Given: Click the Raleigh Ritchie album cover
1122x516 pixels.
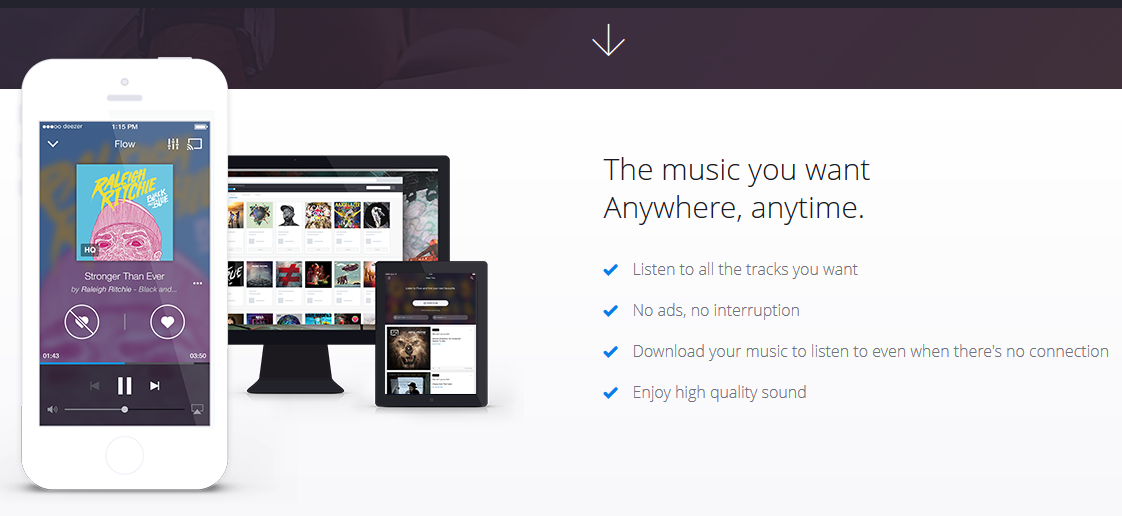Looking at the screenshot, I should [125, 213].
